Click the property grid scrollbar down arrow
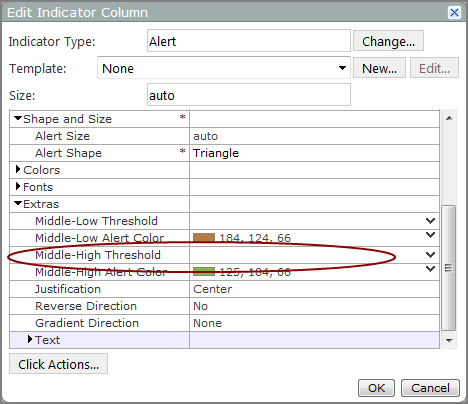 [x=449, y=340]
